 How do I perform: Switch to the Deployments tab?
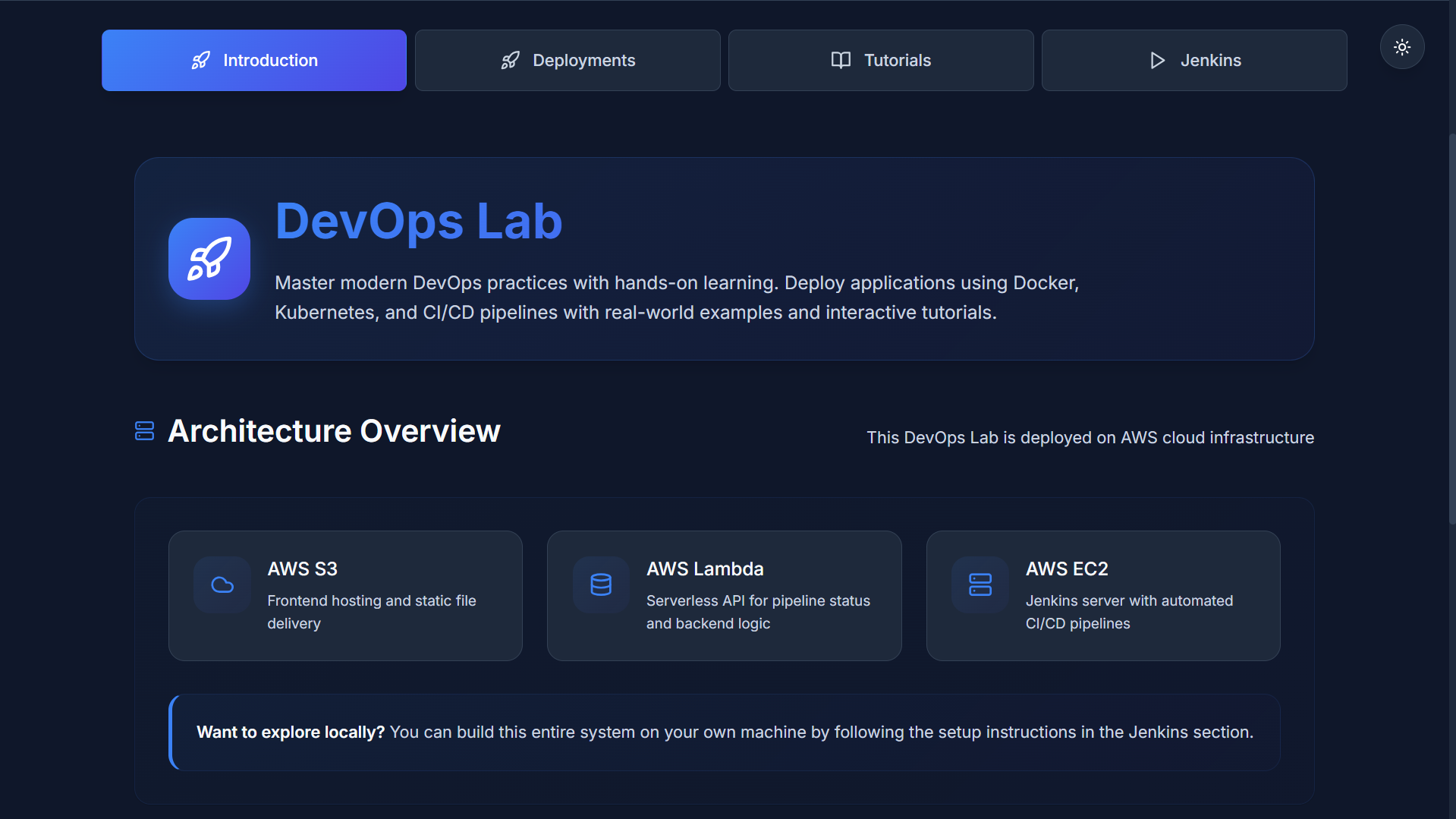point(568,61)
